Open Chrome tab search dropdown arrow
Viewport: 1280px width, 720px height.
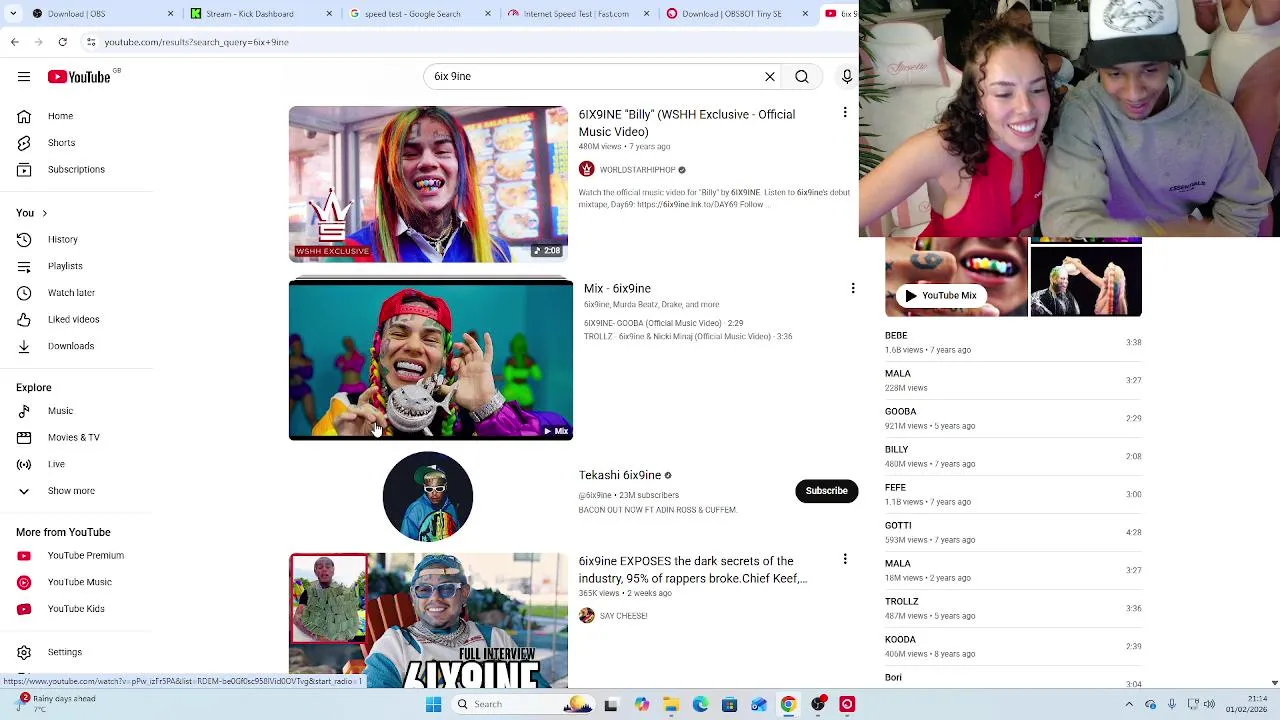pos(15,14)
